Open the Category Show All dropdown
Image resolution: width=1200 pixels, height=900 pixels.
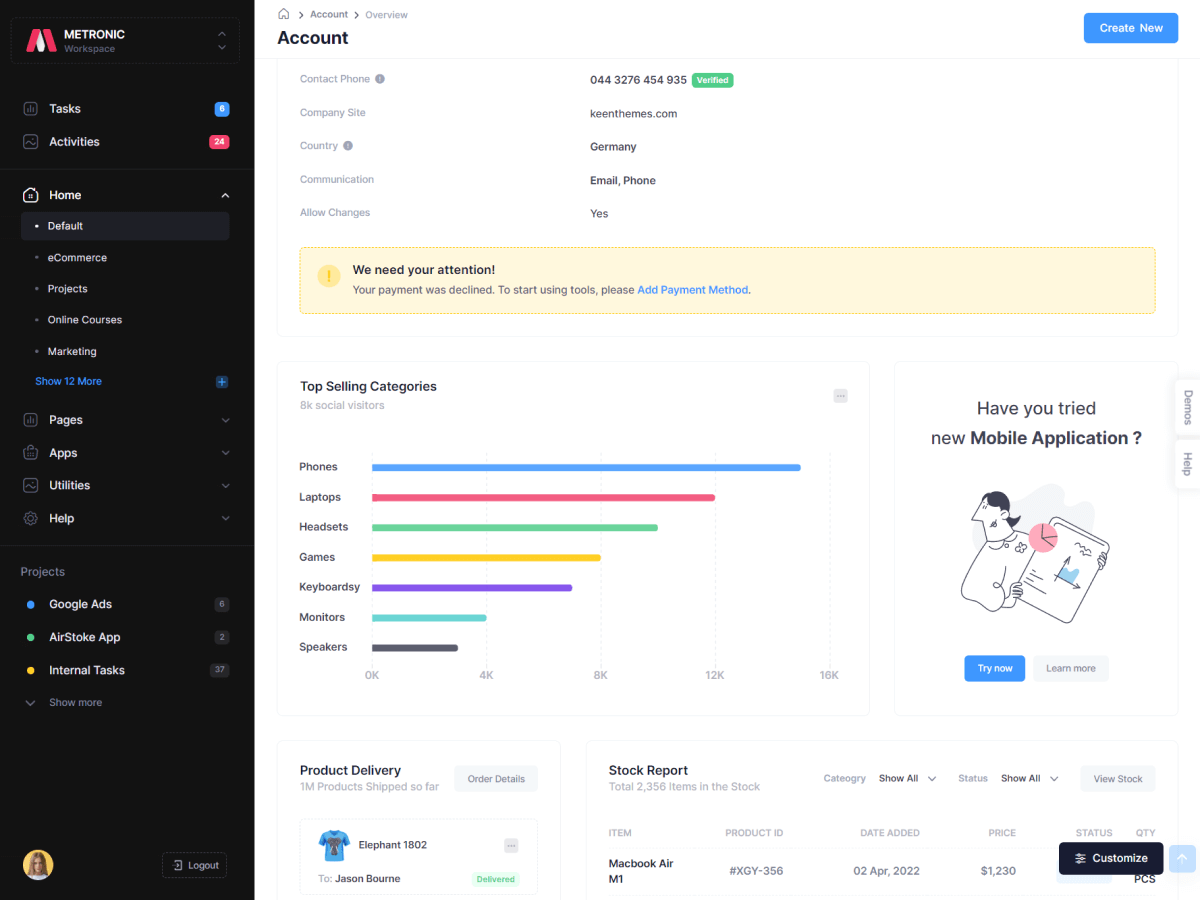click(x=907, y=779)
